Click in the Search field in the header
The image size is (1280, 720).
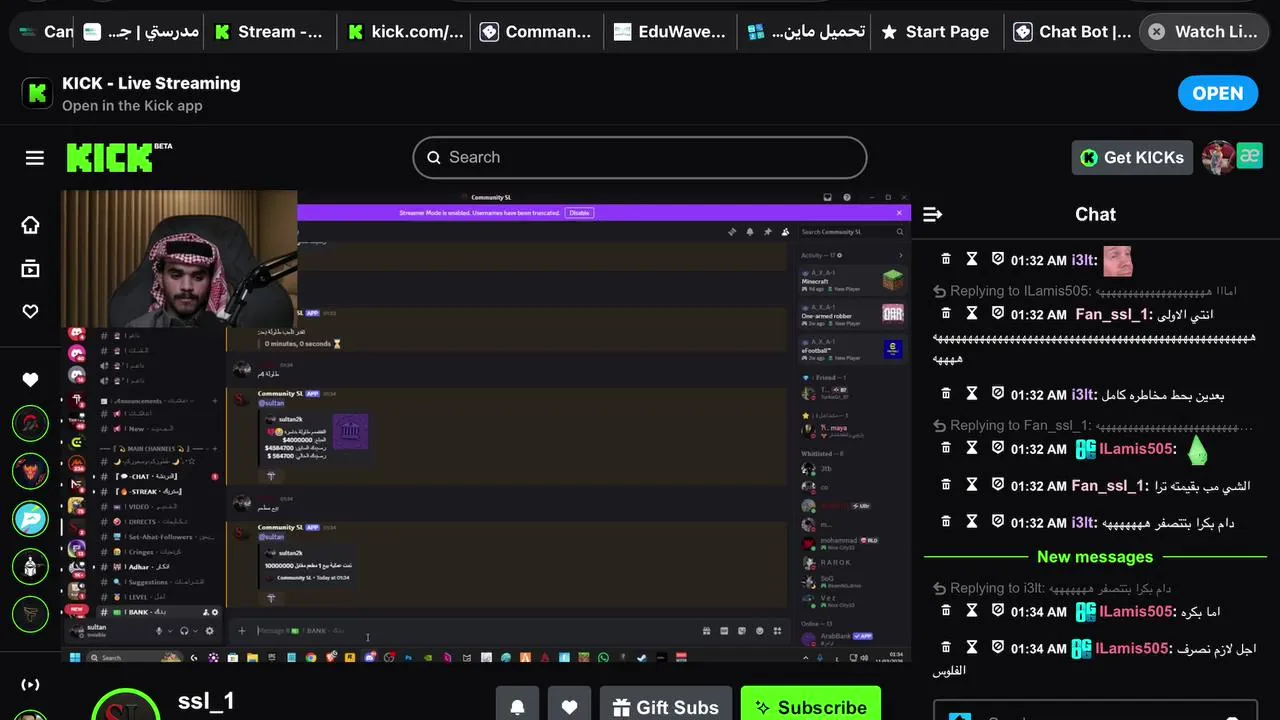pyautogui.click(x=640, y=157)
